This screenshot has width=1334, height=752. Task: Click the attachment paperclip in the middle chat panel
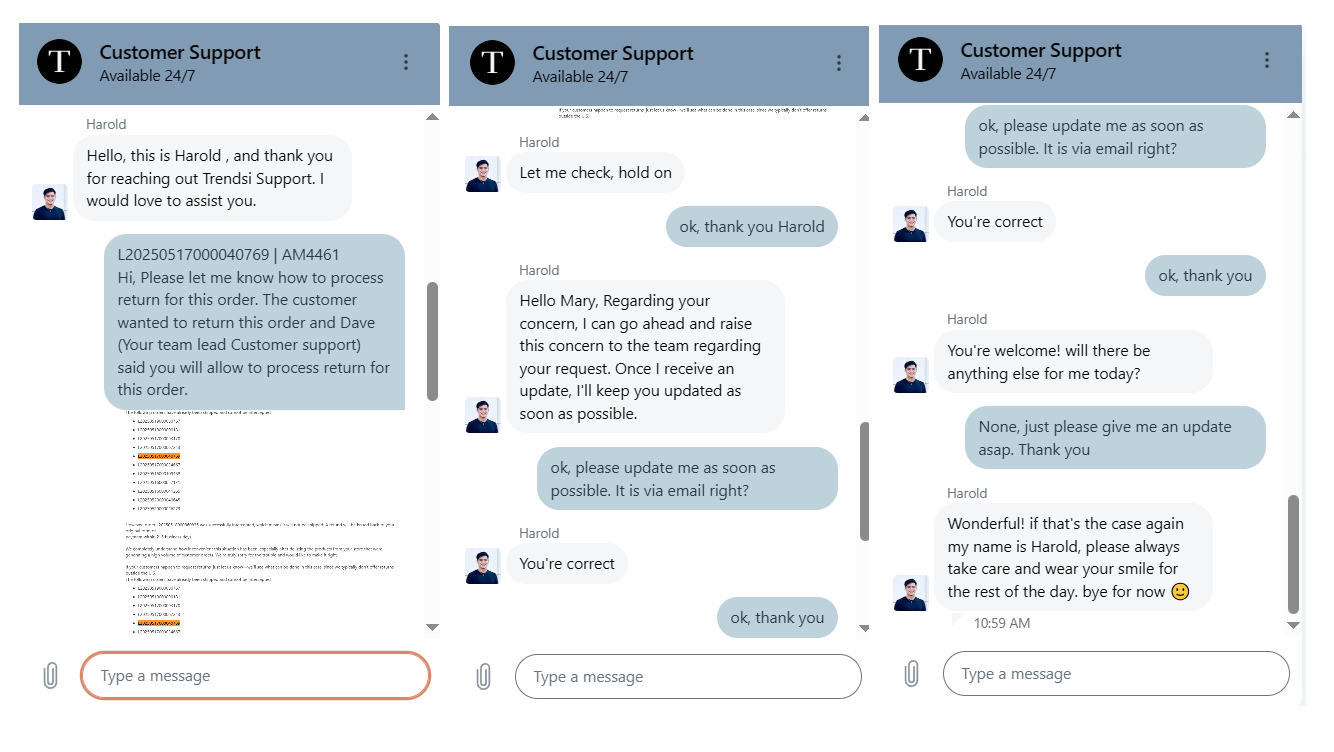click(x=484, y=677)
